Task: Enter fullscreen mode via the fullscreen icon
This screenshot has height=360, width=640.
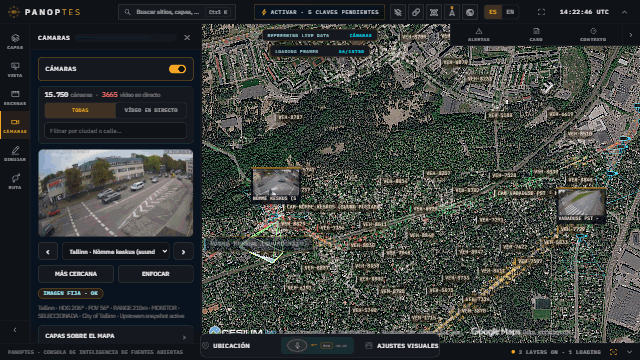Action: click(x=541, y=12)
